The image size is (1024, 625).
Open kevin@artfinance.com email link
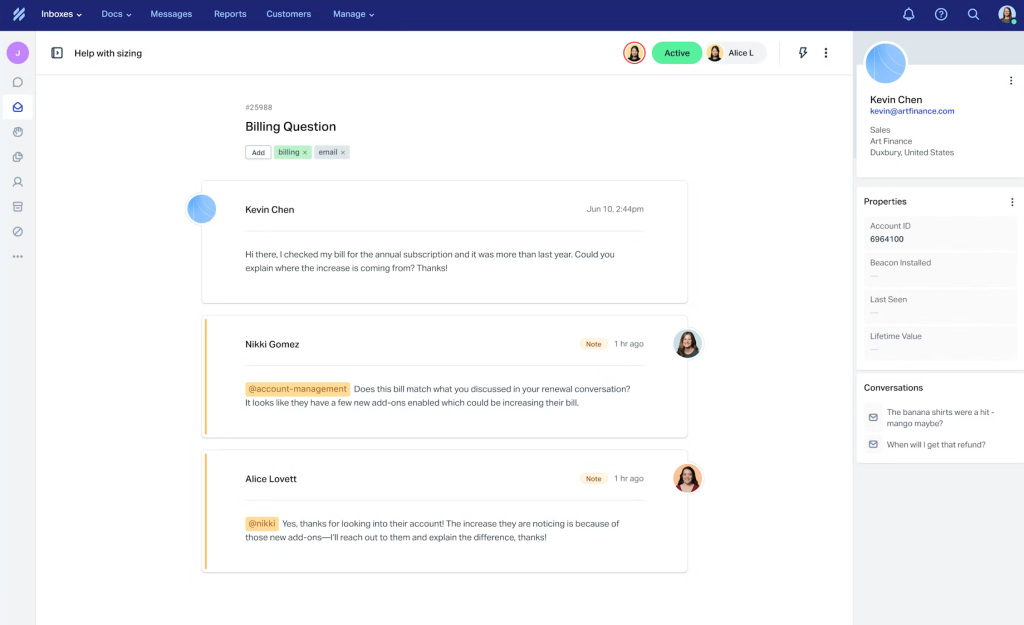(x=912, y=111)
